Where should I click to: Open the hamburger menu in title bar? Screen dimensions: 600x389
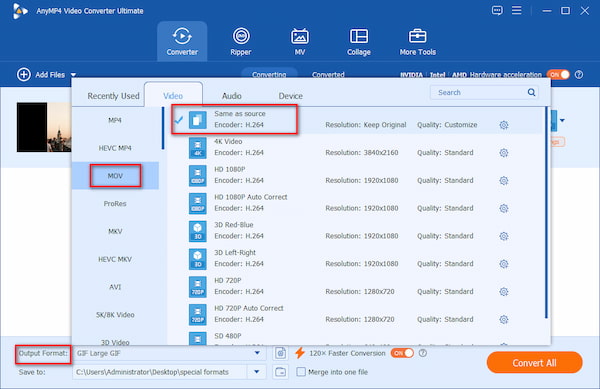pos(517,10)
